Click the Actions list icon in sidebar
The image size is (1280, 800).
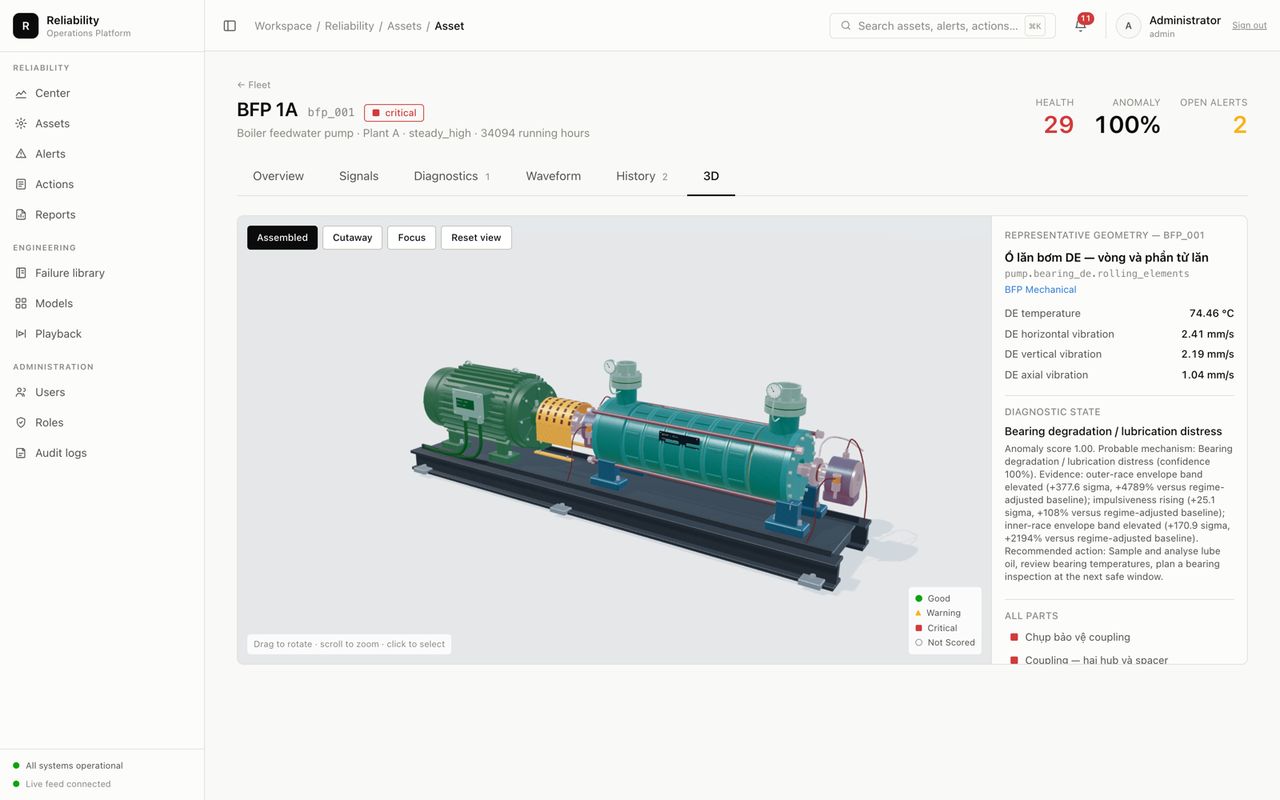point(21,184)
